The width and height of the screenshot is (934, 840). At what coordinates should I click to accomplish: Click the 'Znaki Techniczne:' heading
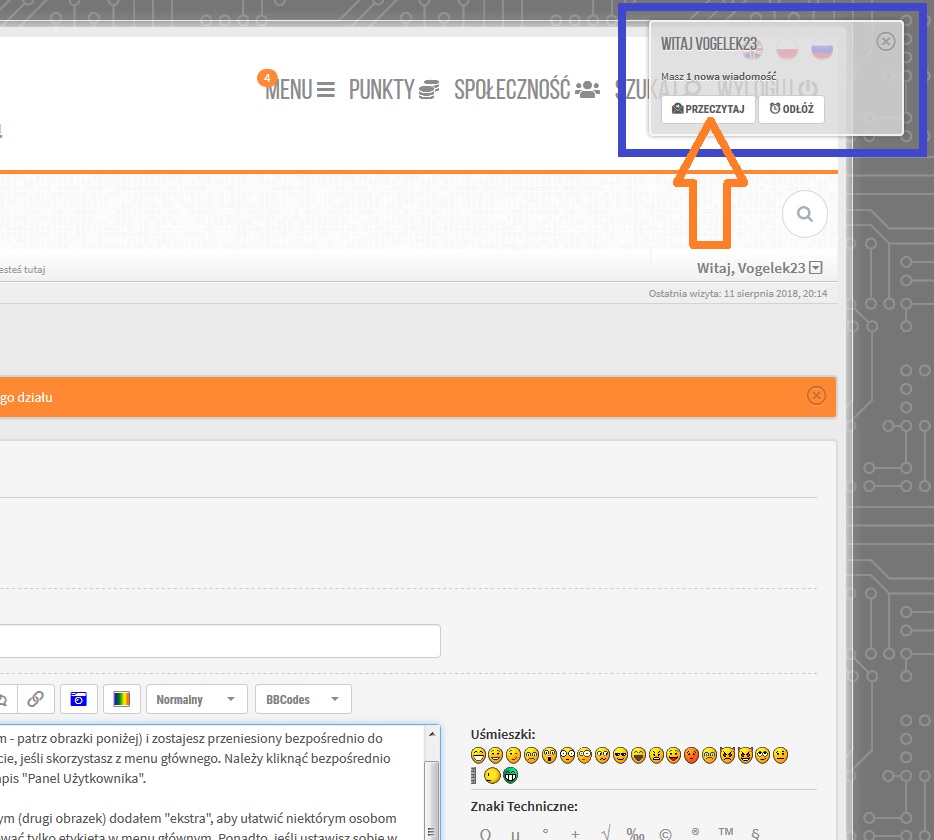(524, 806)
